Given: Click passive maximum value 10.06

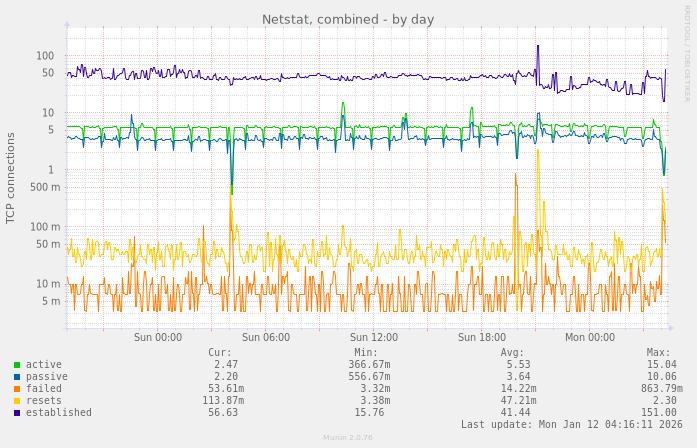Looking at the screenshot, I should point(661,376).
